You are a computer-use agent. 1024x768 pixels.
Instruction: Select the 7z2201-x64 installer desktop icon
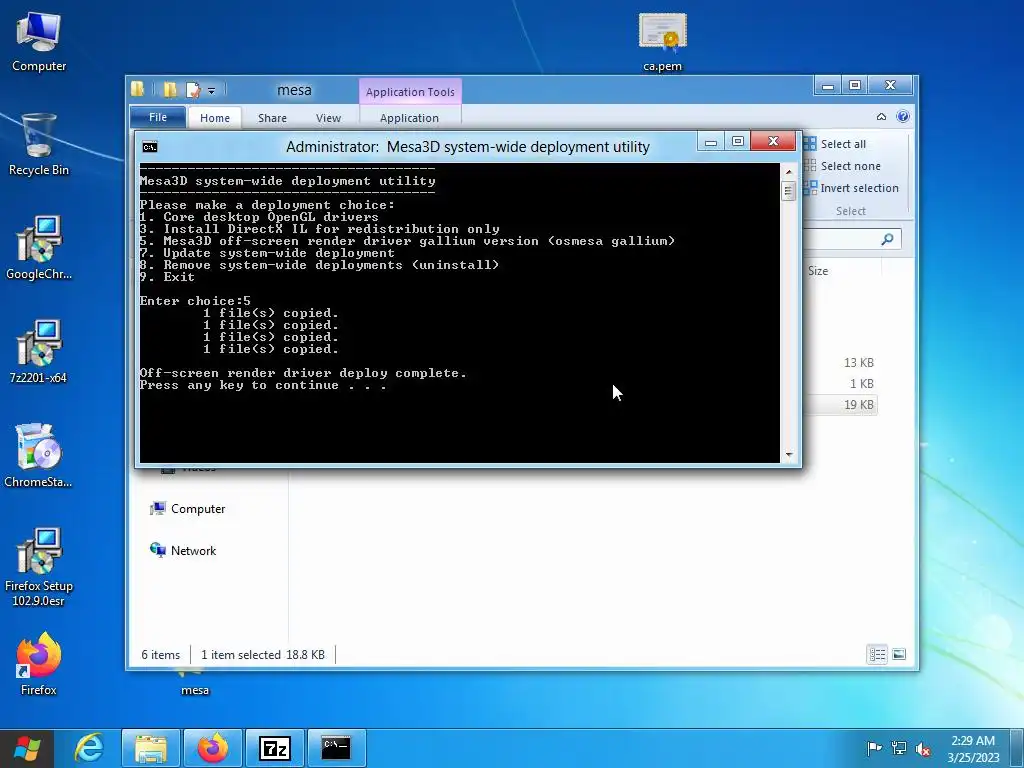39,352
